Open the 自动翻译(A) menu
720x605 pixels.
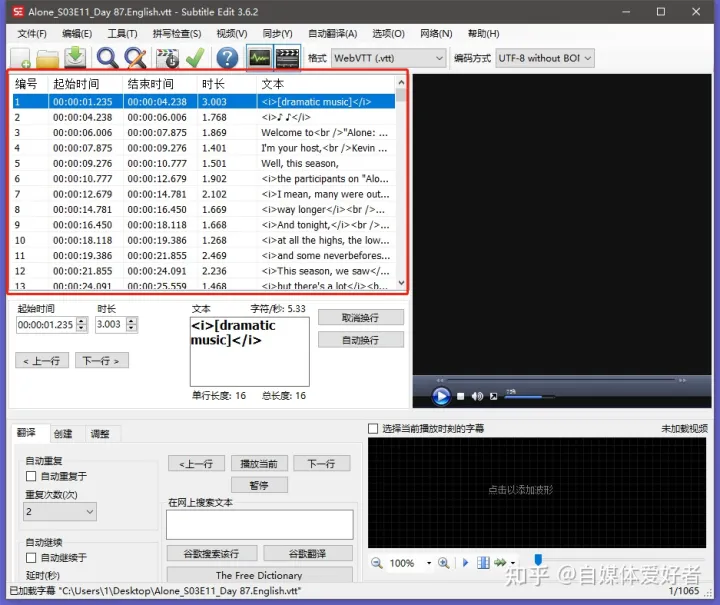tap(332, 34)
